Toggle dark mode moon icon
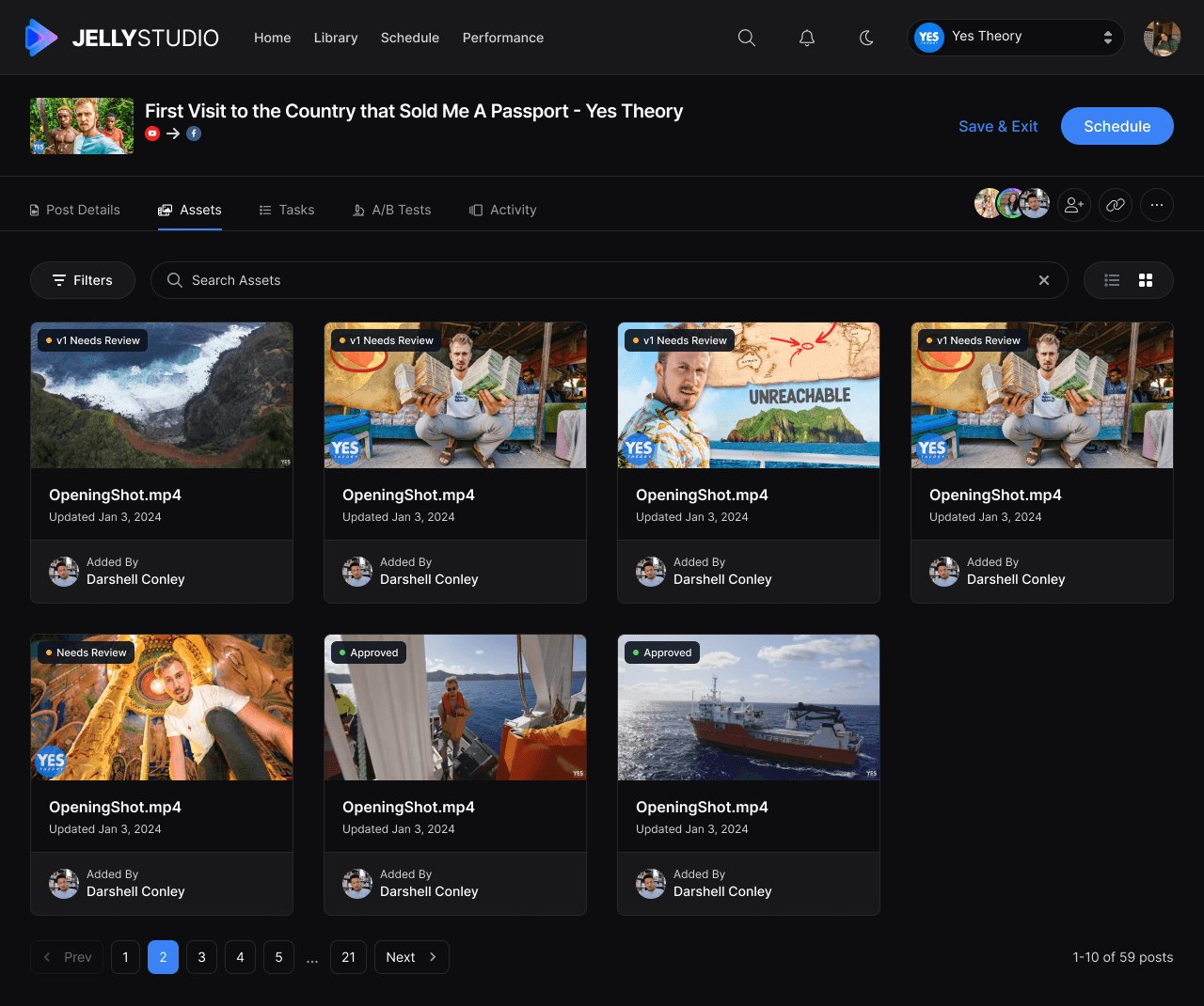The height and width of the screenshot is (1006, 1204). click(867, 38)
